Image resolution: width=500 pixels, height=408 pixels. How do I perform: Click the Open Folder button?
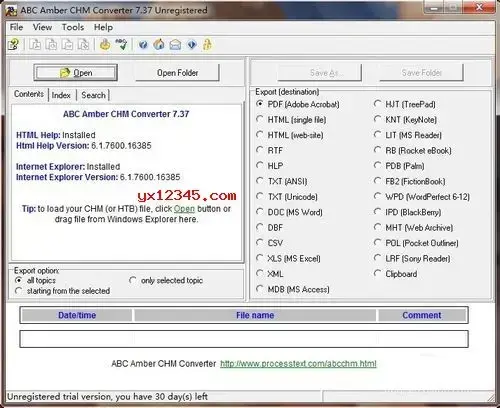177,73
